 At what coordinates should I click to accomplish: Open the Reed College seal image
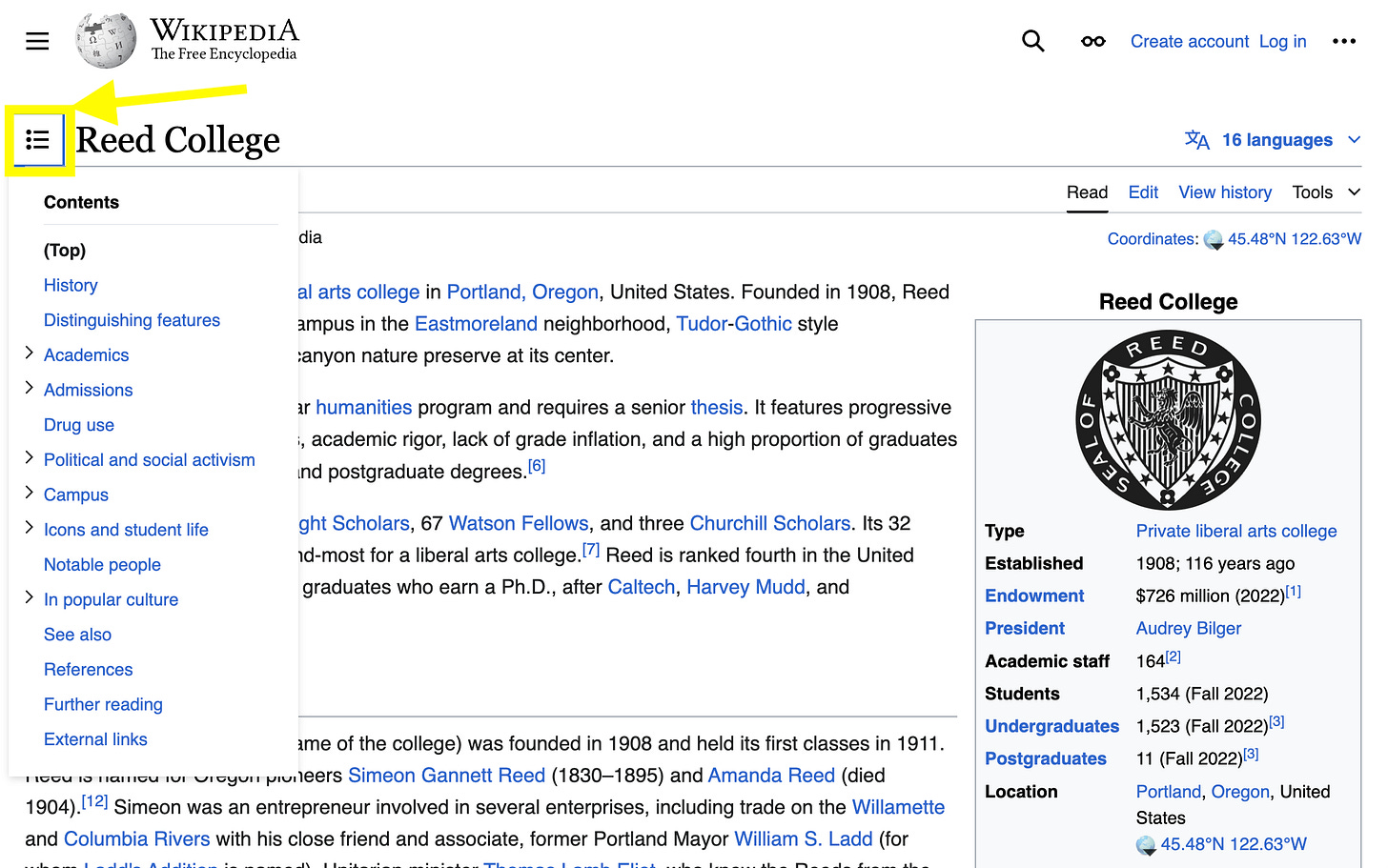click(x=1168, y=420)
